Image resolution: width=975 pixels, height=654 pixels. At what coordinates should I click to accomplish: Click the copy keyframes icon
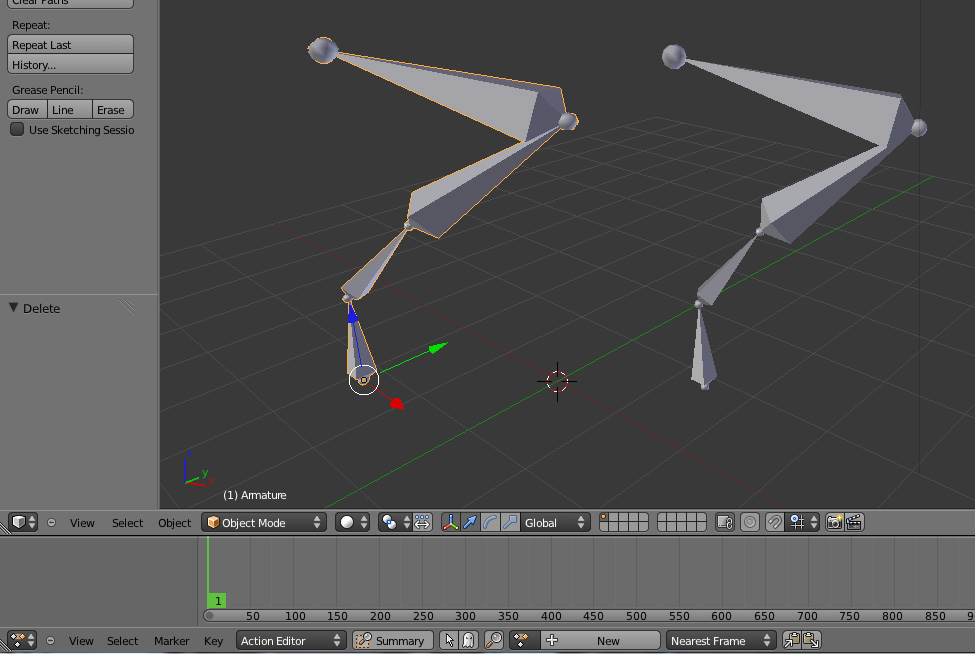pos(791,640)
